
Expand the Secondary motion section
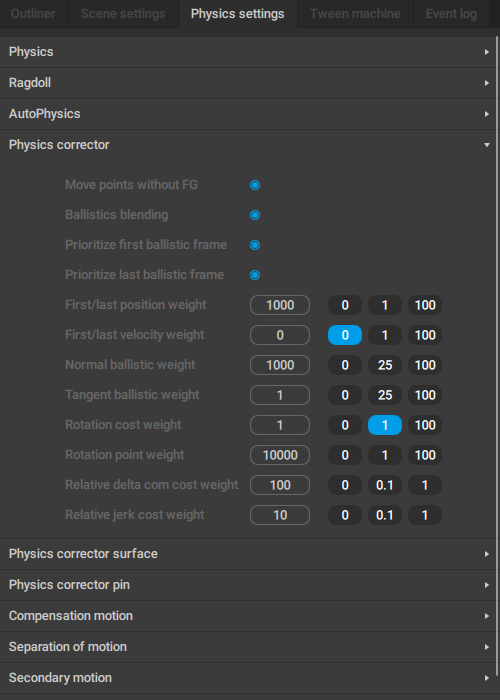pos(248,678)
